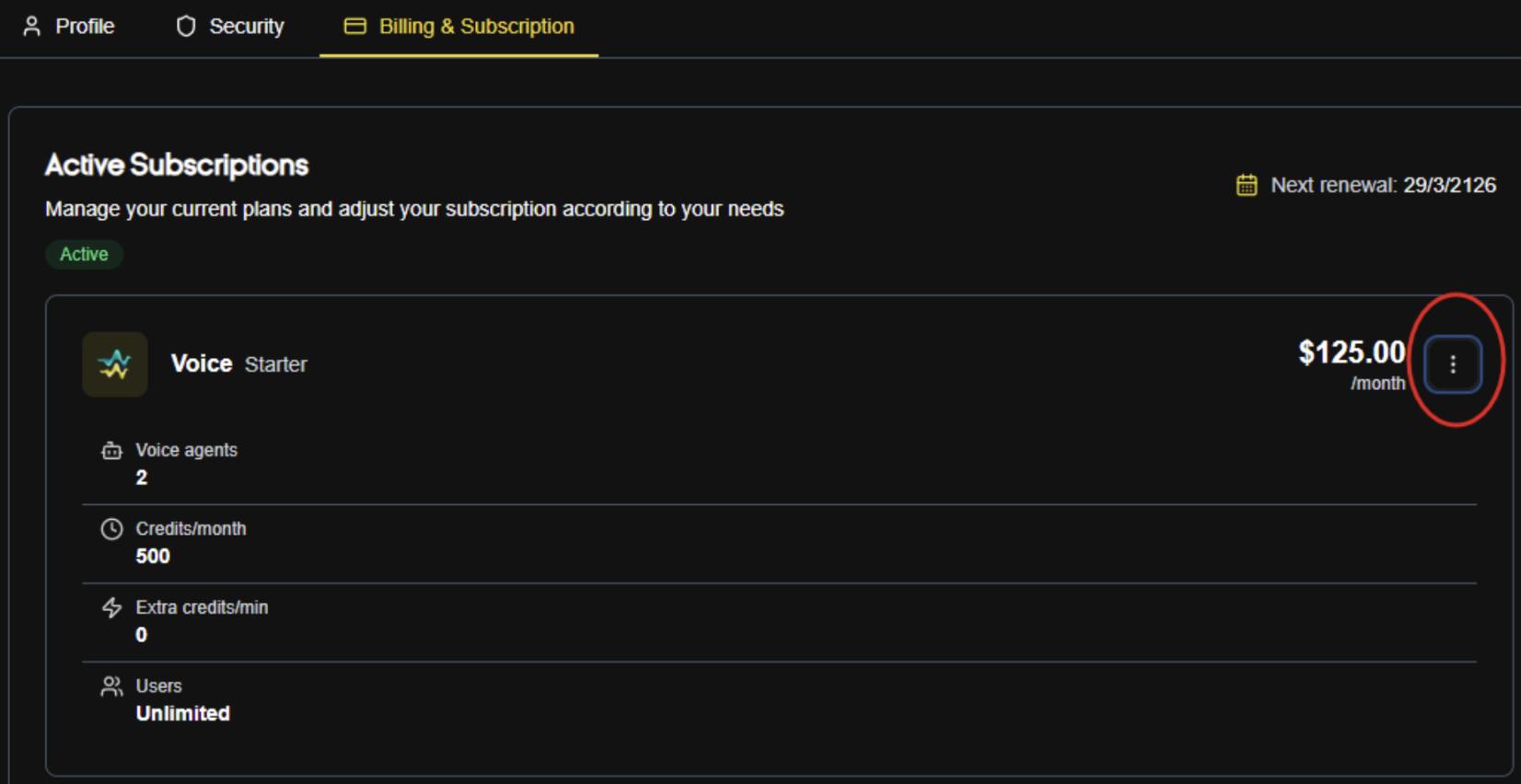Click the calendar icon beside Next renewal
Image resolution: width=1521 pixels, height=784 pixels.
coord(1247,185)
